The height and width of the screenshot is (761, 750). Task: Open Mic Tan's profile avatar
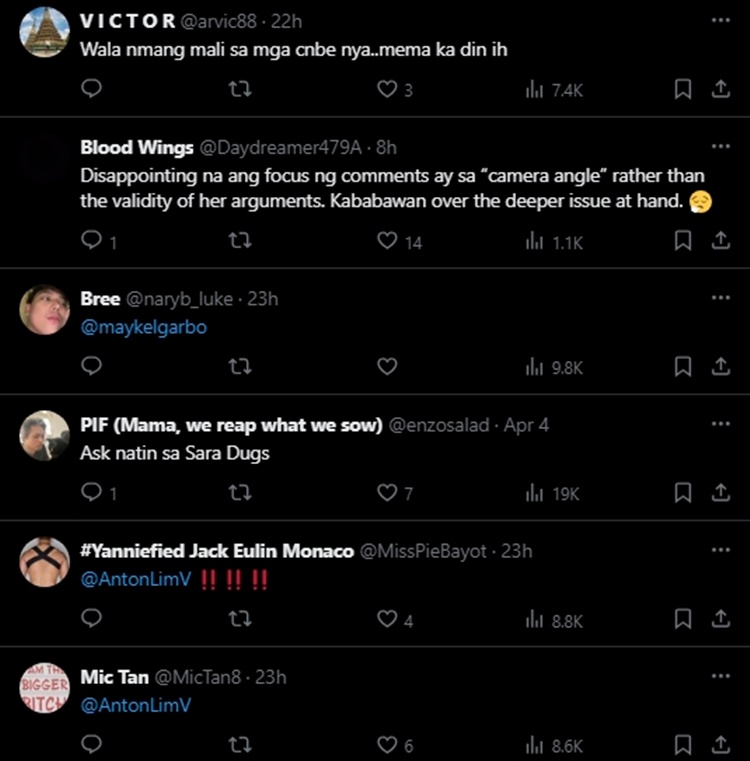click(x=44, y=689)
